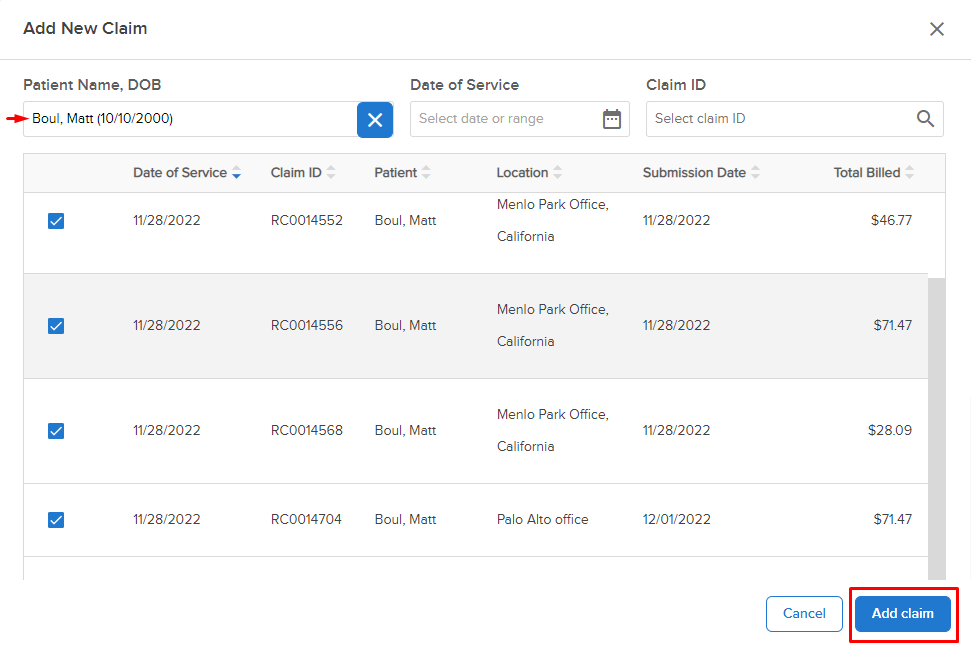This screenshot has width=971, height=645.
Task: Sort by the Location column arrows
Action: pyautogui.click(x=557, y=173)
